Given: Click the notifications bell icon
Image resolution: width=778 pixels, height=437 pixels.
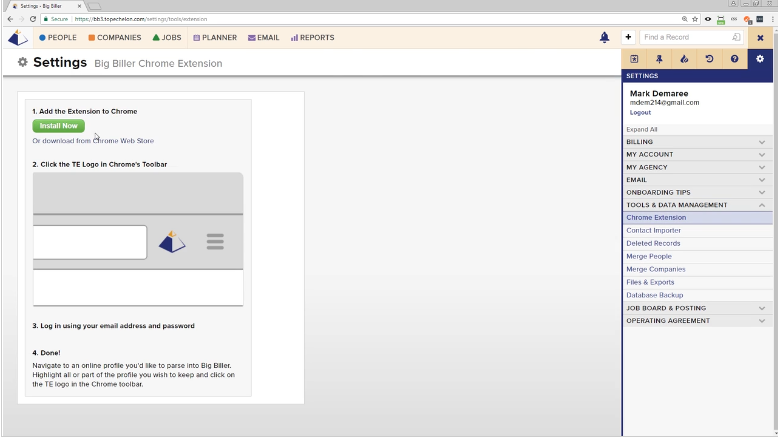Looking at the screenshot, I should [604, 38].
